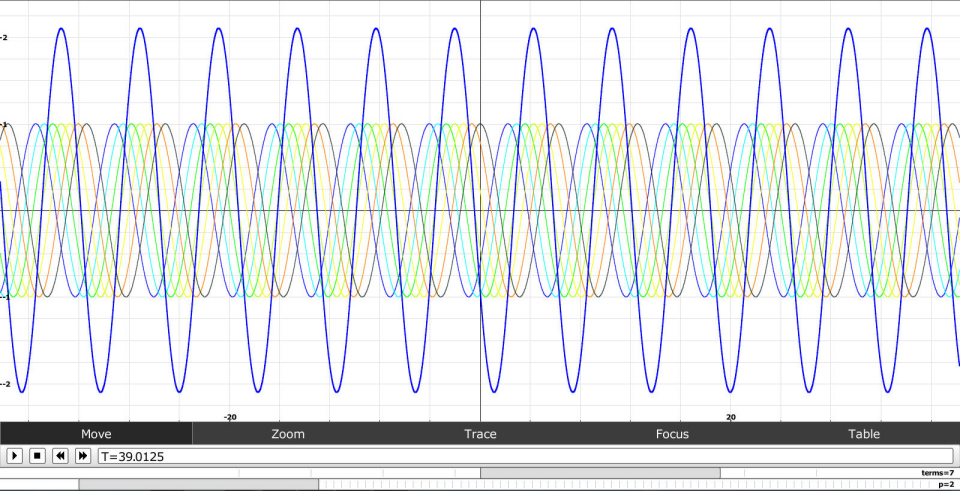The width and height of the screenshot is (960, 491).
Task: Click p slider track right of its handle
Action: click(600, 484)
